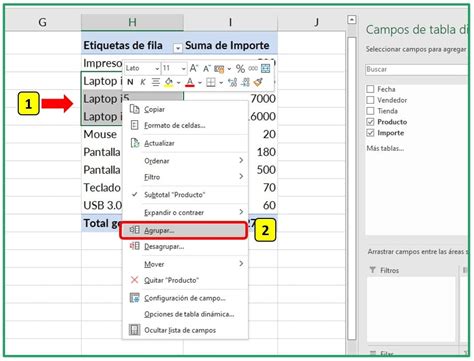This screenshot has width=474, height=361.
Task: Click the Bold (N) button in mini toolbar
Action: (130, 82)
